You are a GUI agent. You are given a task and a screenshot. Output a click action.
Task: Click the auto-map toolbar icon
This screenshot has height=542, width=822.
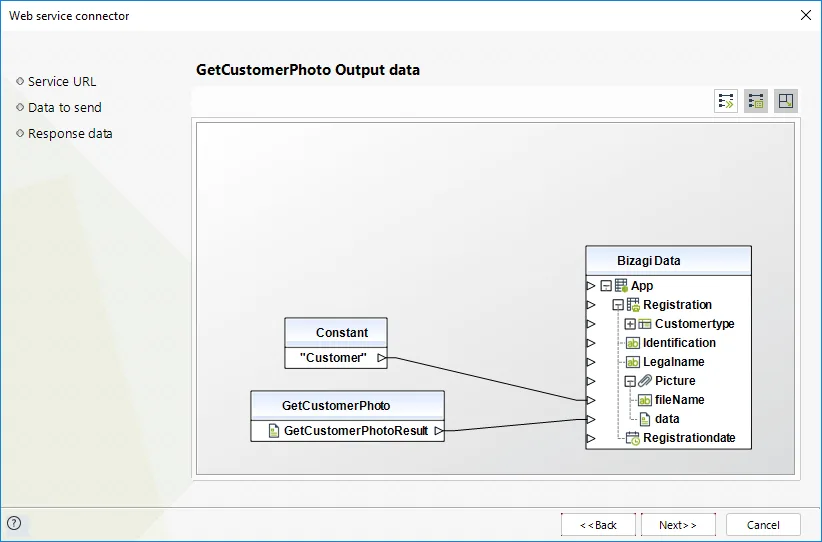click(726, 101)
